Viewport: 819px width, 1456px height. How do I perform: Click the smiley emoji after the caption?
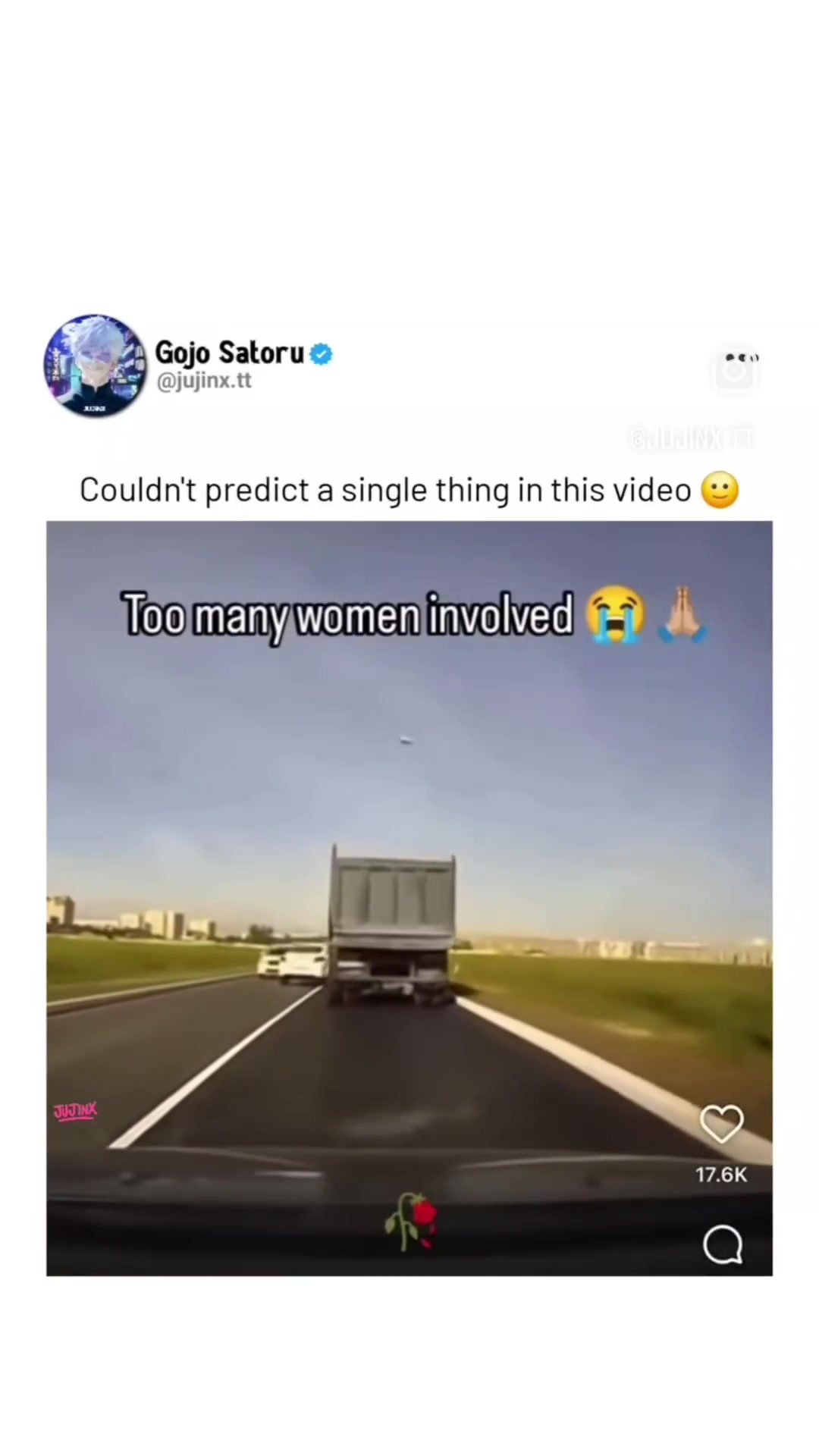720,490
